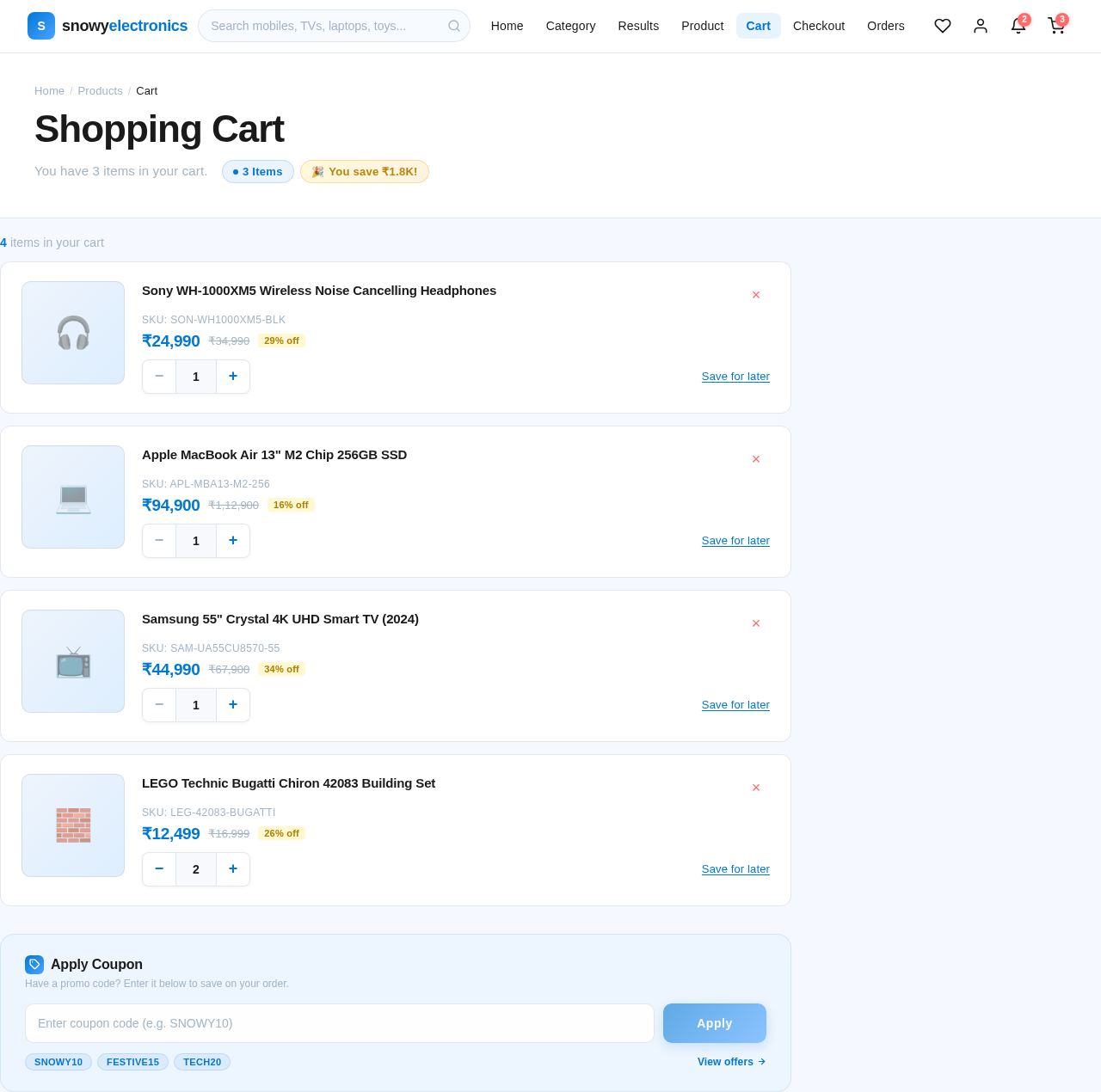Select the active Cart nav item
Viewport: 1101px width, 1092px height.
758,26
